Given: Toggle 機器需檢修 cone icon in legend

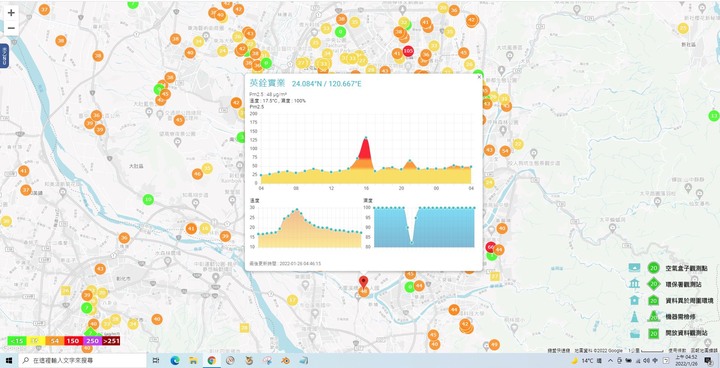Looking at the screenshot, I should point(635,317).
